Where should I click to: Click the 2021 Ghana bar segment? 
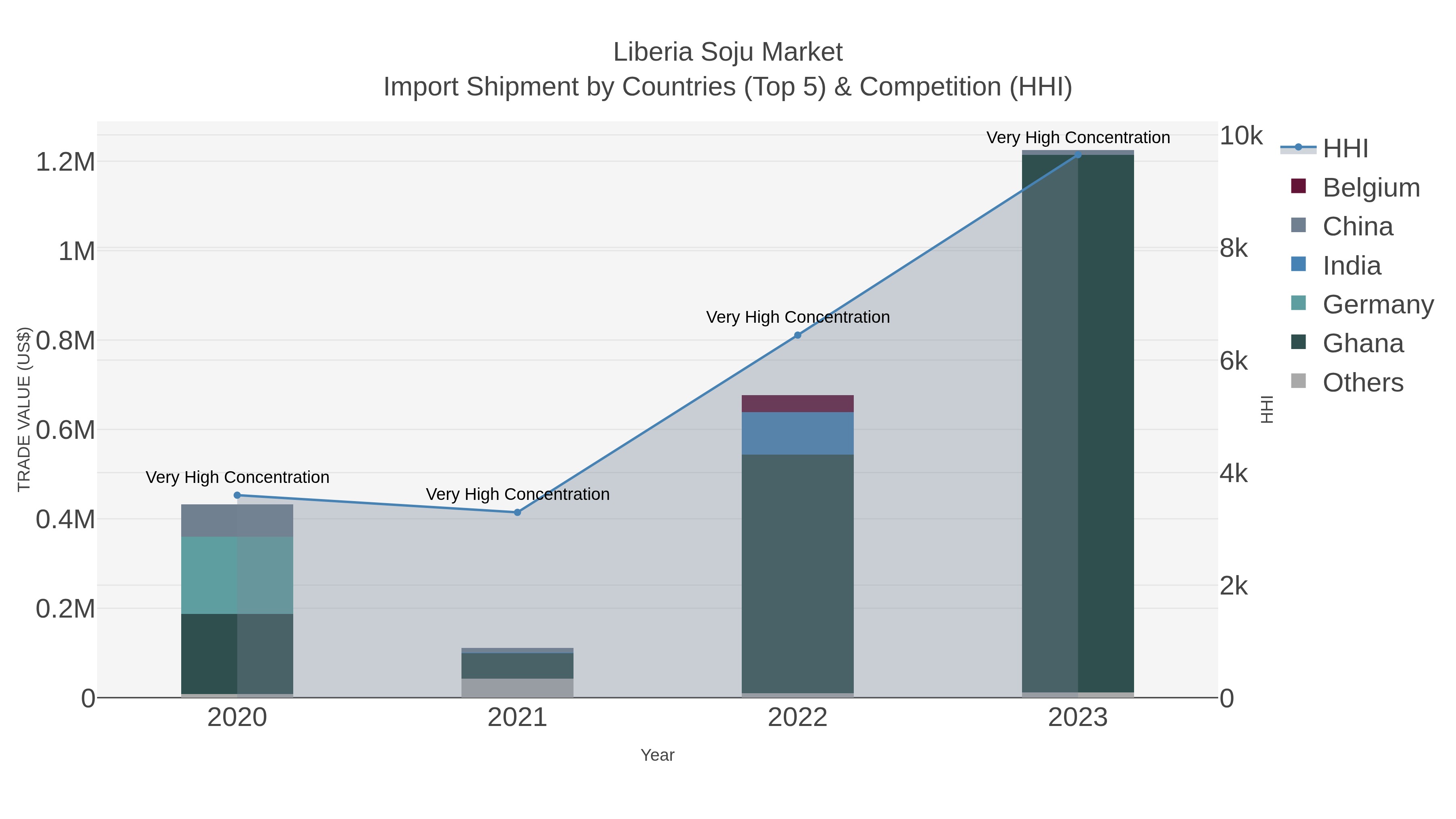[x=517, y=666]
